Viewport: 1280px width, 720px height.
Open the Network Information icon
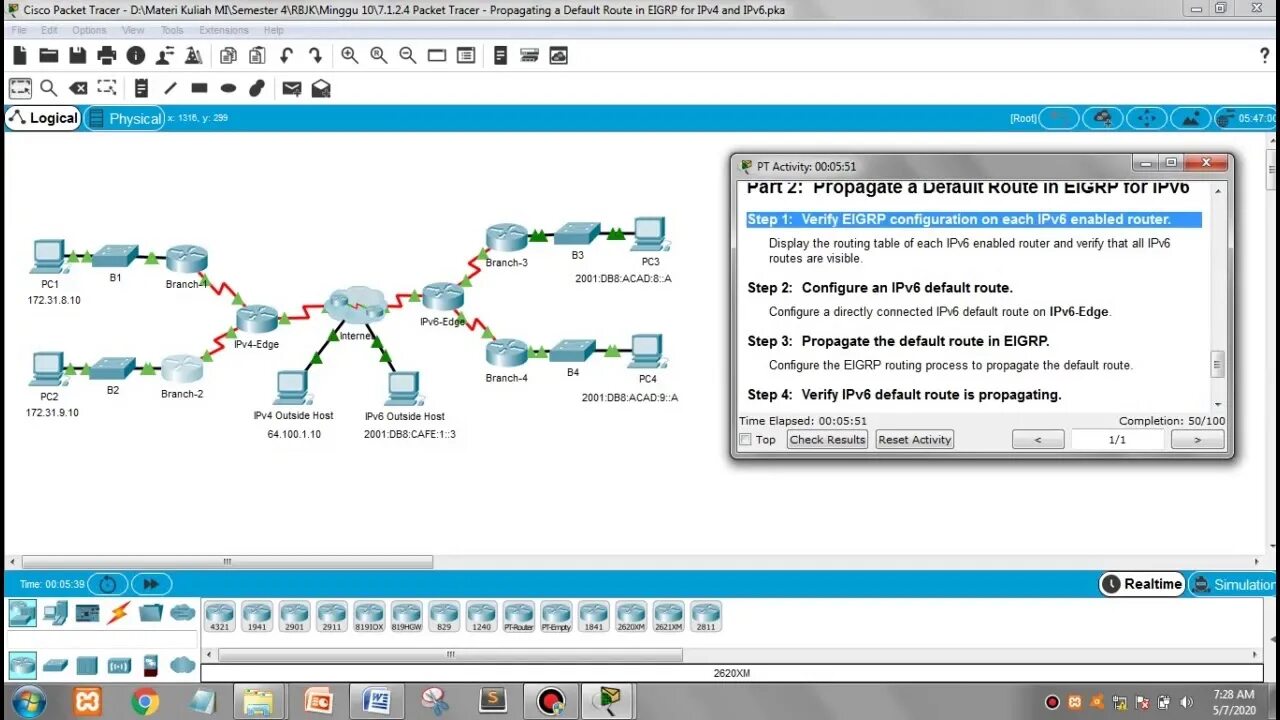click(x=135, y=55)
